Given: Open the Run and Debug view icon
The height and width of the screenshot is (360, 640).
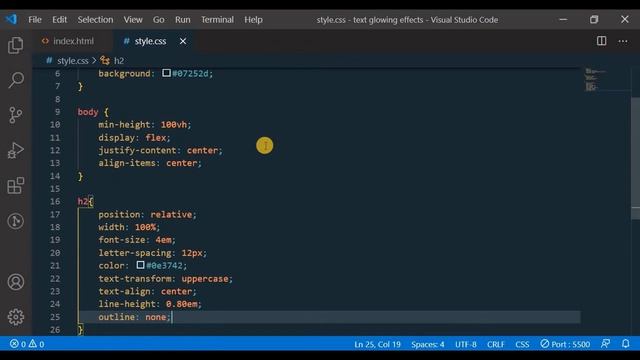Looking at the screenshot, I should tap(16, 150).
